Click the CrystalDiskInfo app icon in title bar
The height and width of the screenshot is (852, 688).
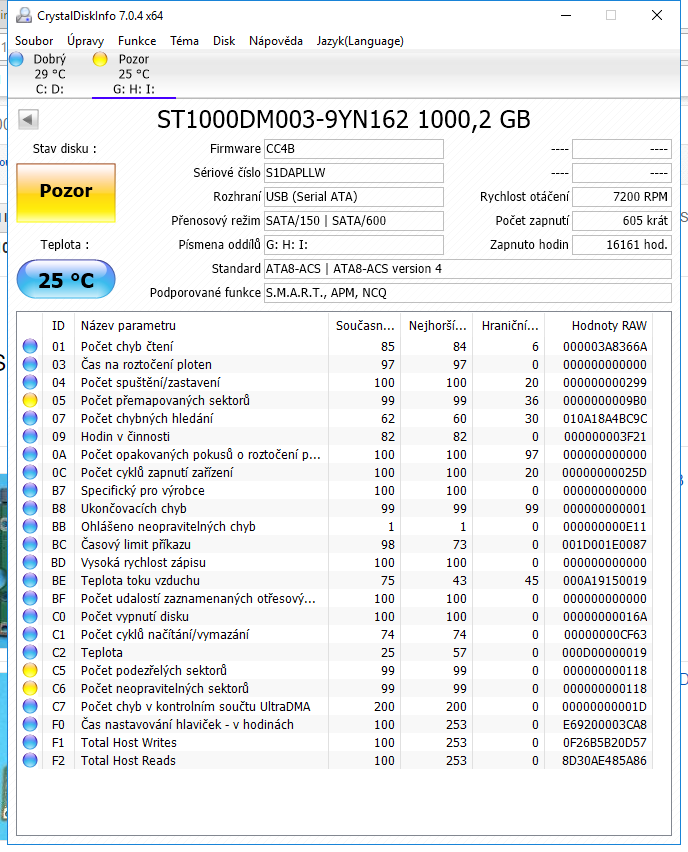(x=23, y=15)
